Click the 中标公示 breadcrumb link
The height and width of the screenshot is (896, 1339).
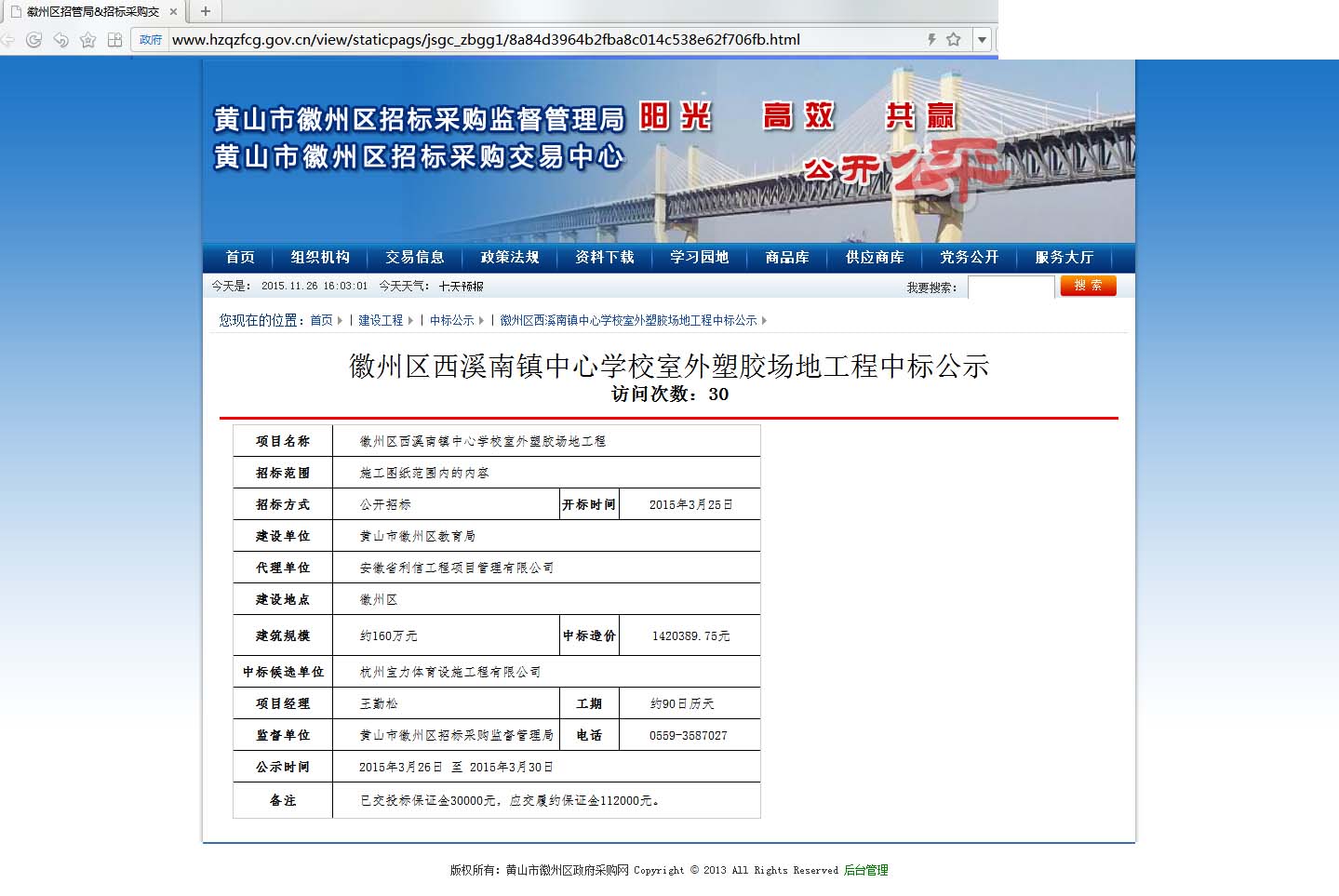pyautogui.click(x=451, y=320)
